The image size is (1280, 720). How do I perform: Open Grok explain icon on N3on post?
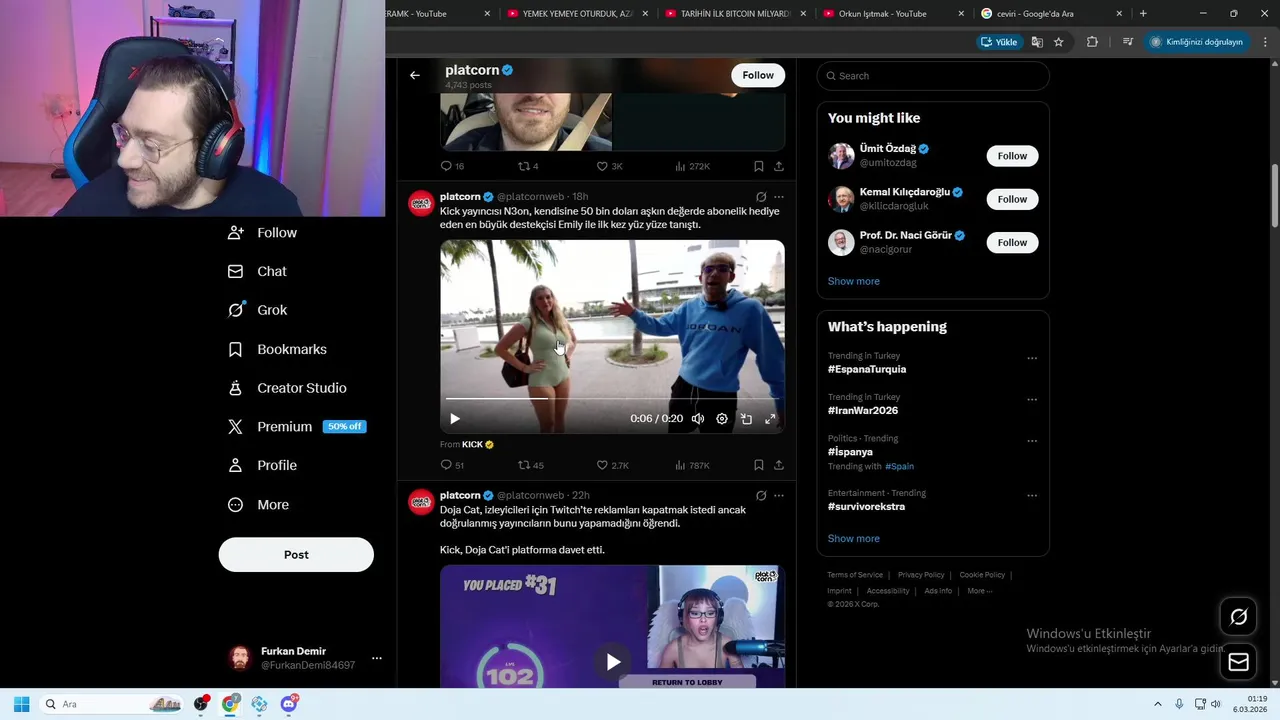[761, 197]
